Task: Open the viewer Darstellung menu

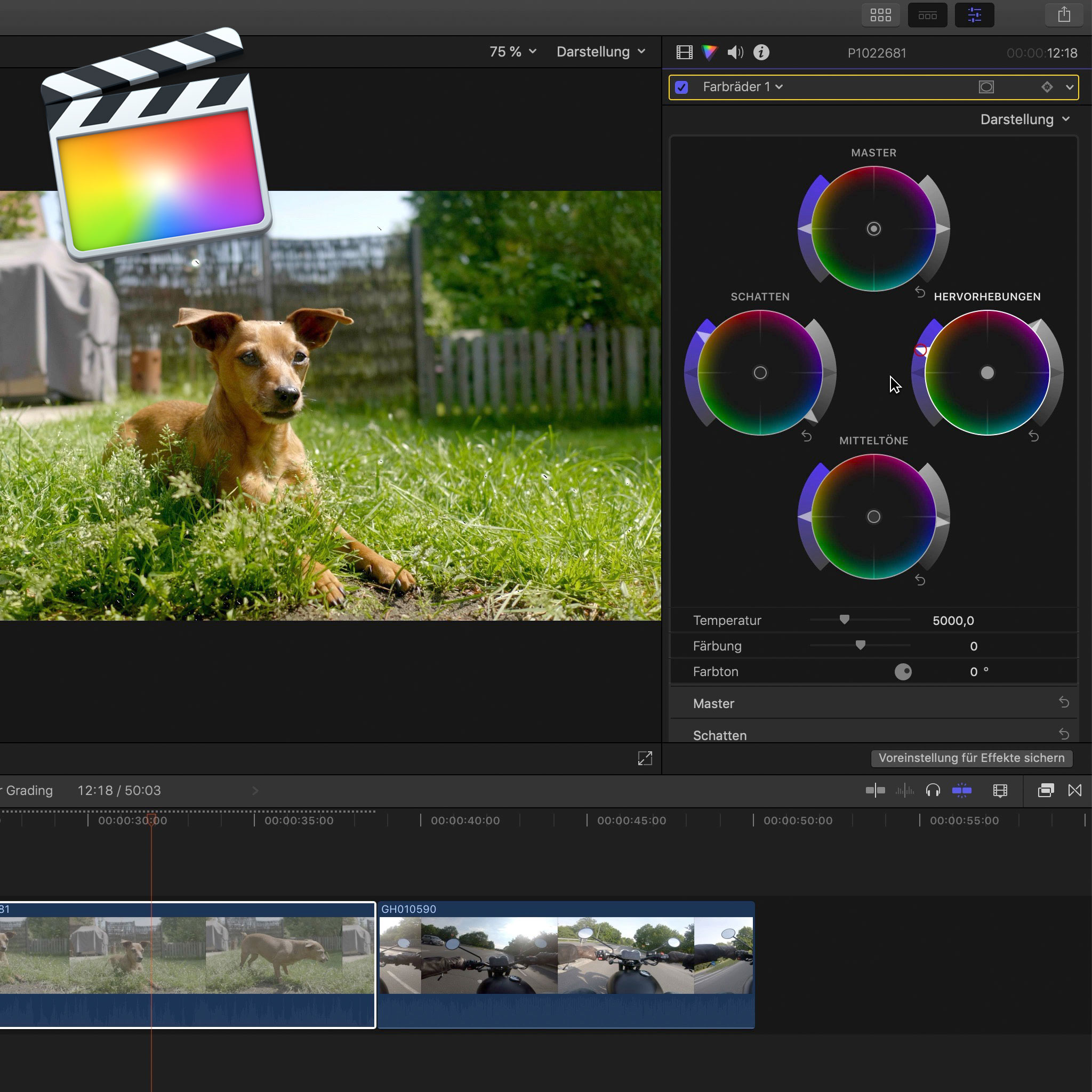Action: 600,51
